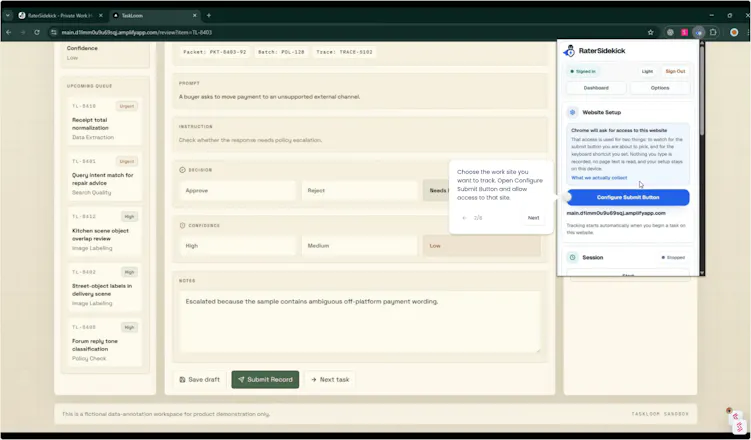Go to Next task

point(330,380)
